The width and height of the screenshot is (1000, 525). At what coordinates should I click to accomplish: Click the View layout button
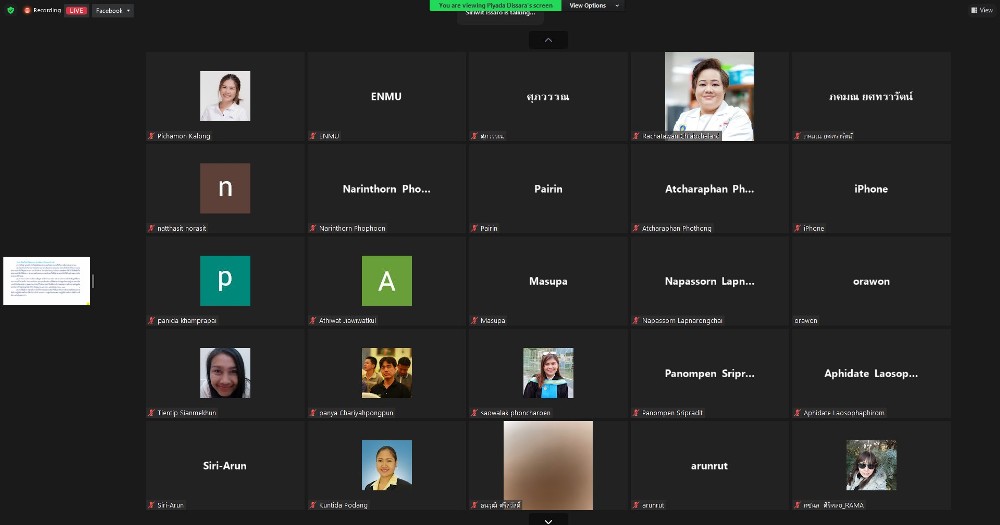point(981,10)
